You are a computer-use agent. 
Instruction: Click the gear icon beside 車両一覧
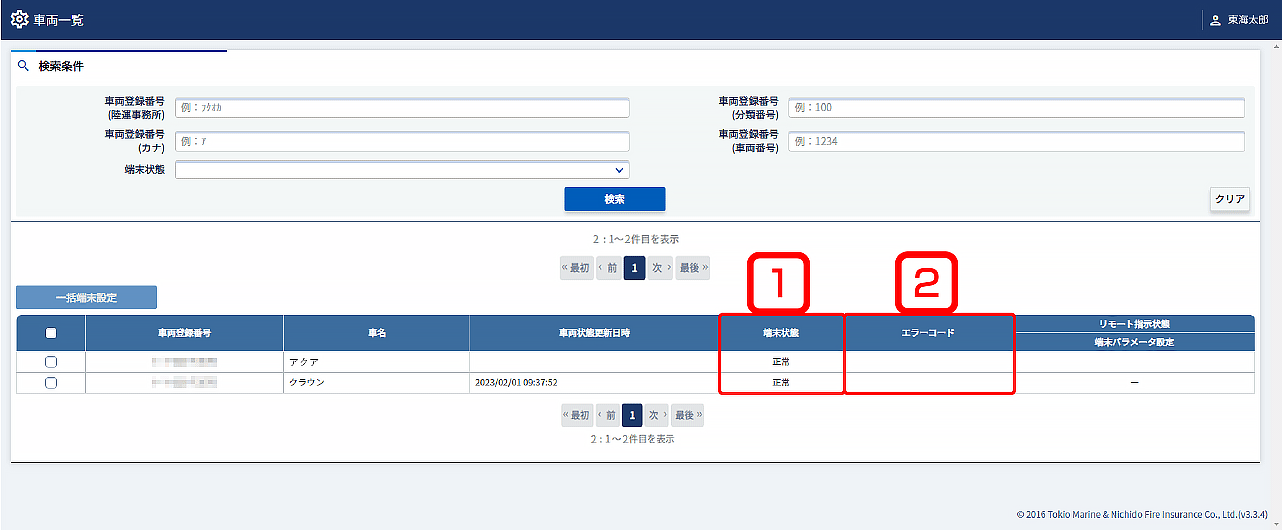tap(19, 20)
